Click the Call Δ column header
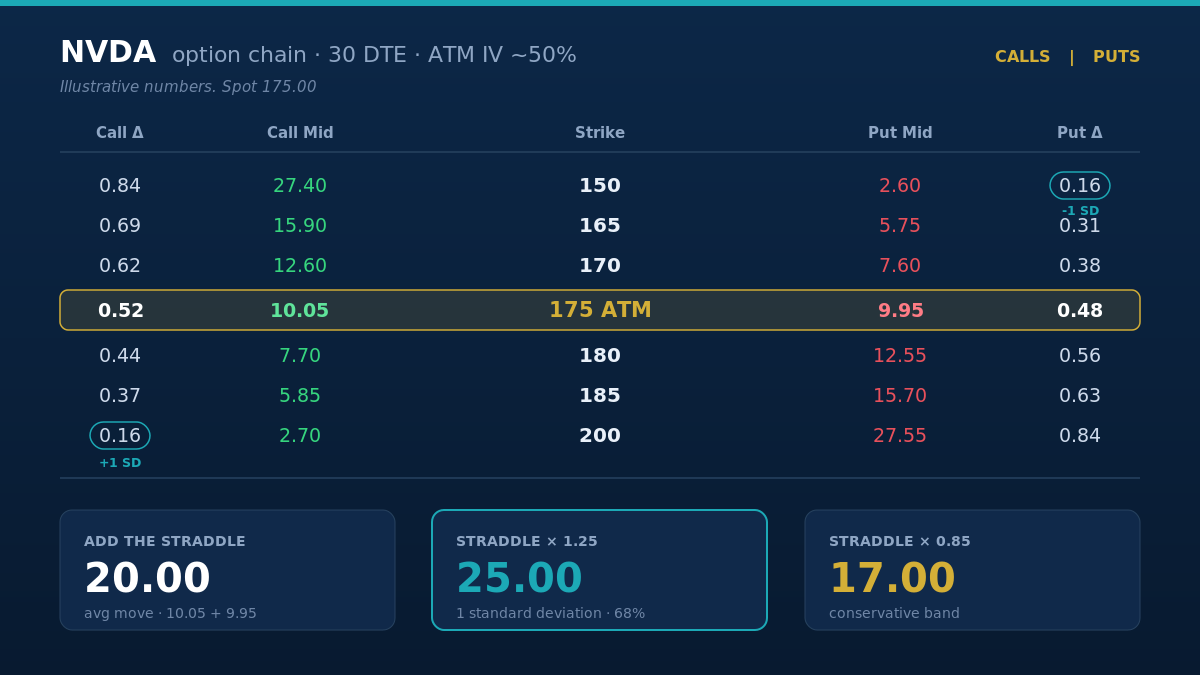 click(x=120, y=133)
